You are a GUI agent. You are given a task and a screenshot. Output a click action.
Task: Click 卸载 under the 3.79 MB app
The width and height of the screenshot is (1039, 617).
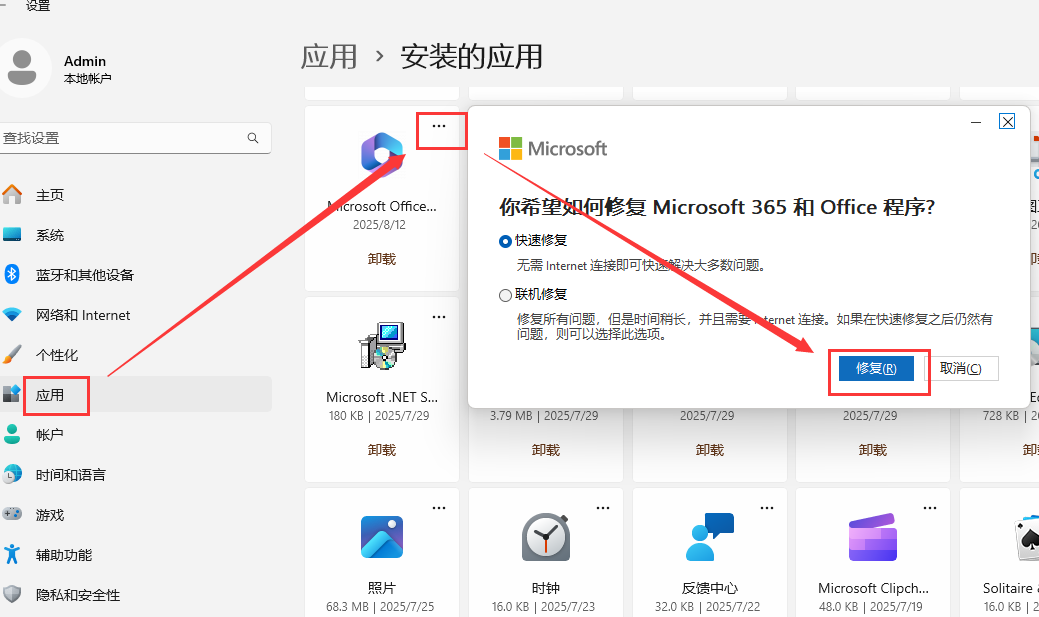(545, 450)
